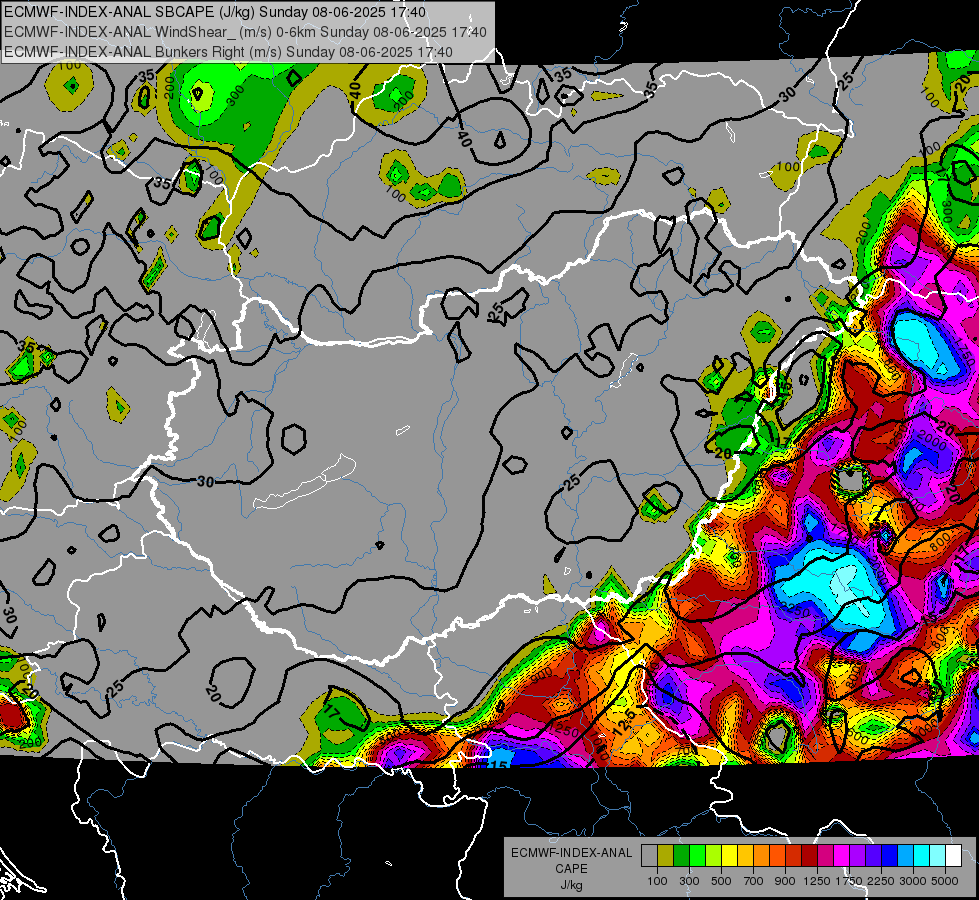Select the gold legend swatch before 700
Viewport: 979px width, 900px height.
tap(745, 856)
